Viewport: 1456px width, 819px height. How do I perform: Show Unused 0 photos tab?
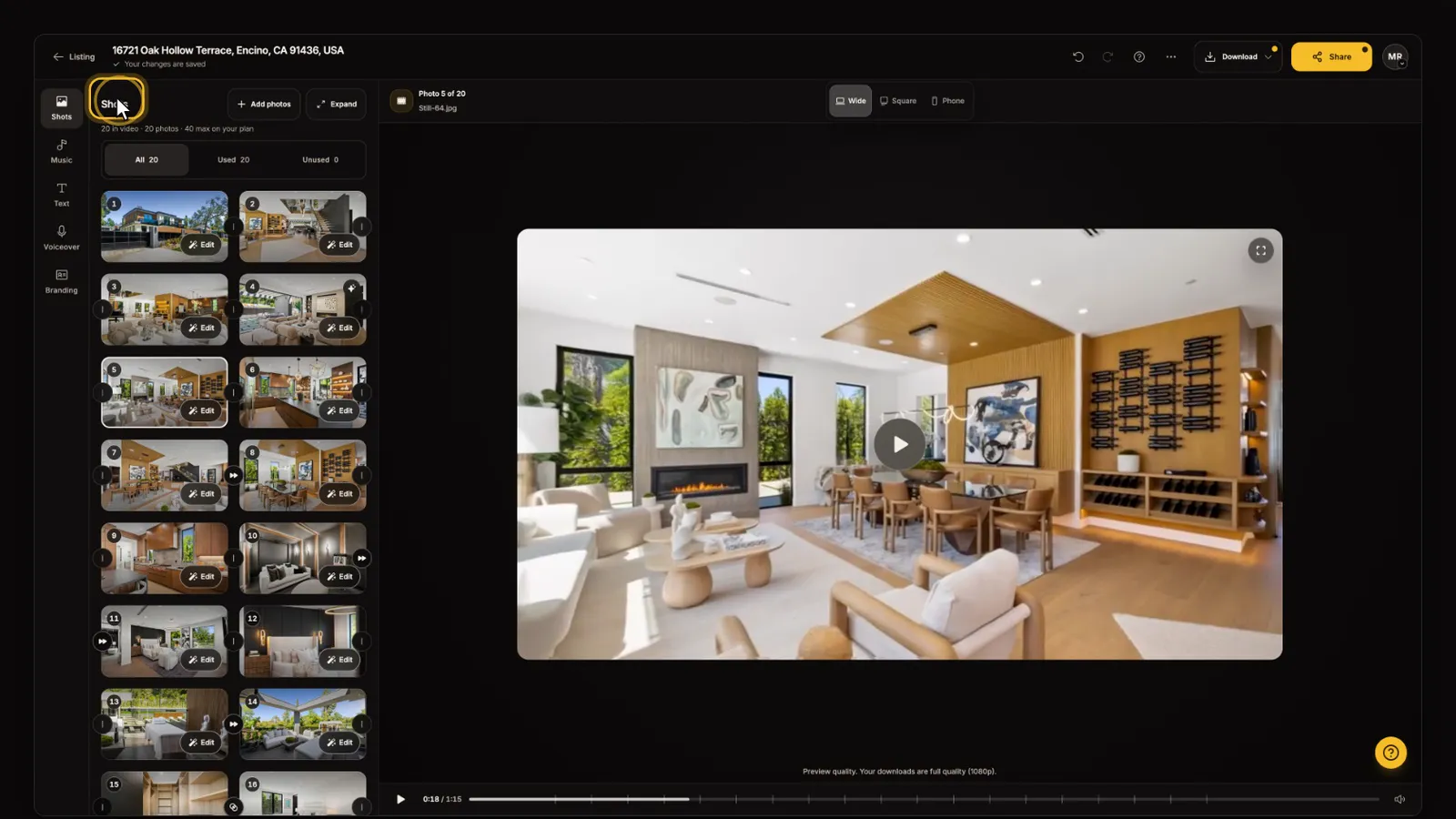[x=320, y=159]
